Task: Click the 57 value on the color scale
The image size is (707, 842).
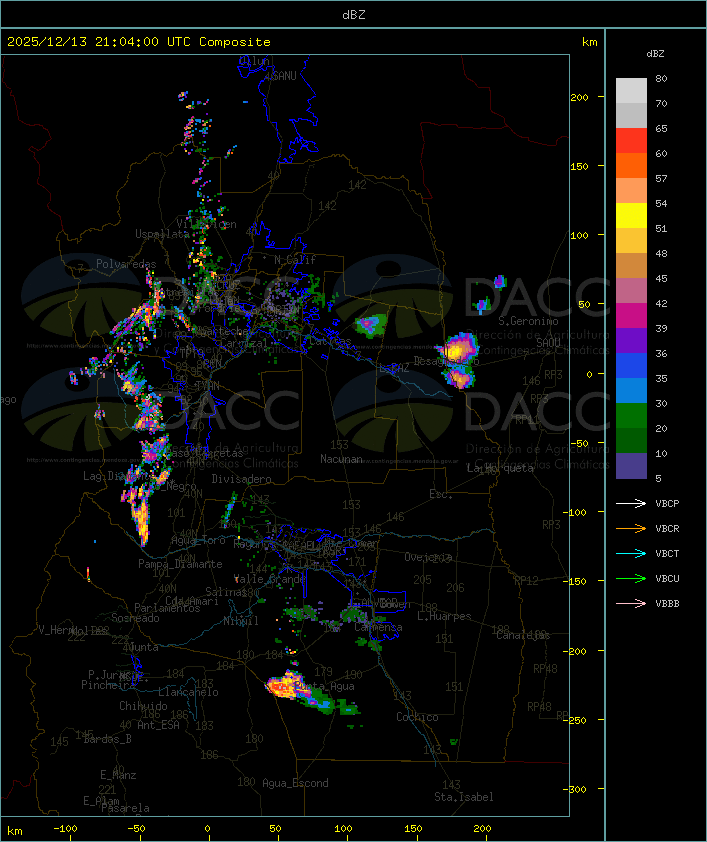Action: click(661, 178)
